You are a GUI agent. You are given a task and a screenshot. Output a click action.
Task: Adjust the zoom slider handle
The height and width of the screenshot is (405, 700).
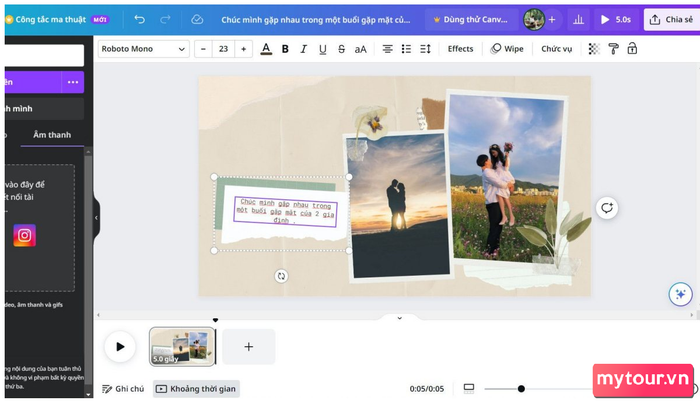pos(521,389)
